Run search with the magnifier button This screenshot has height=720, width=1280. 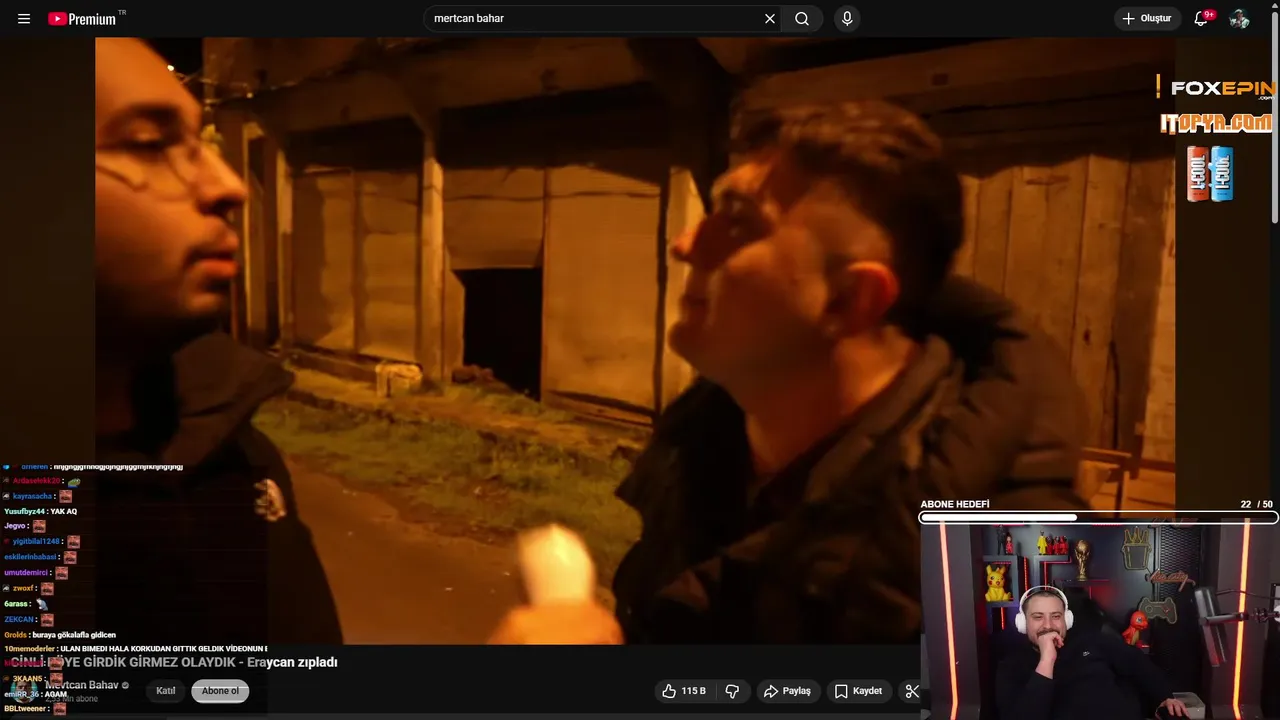click(x=802, y=19)
